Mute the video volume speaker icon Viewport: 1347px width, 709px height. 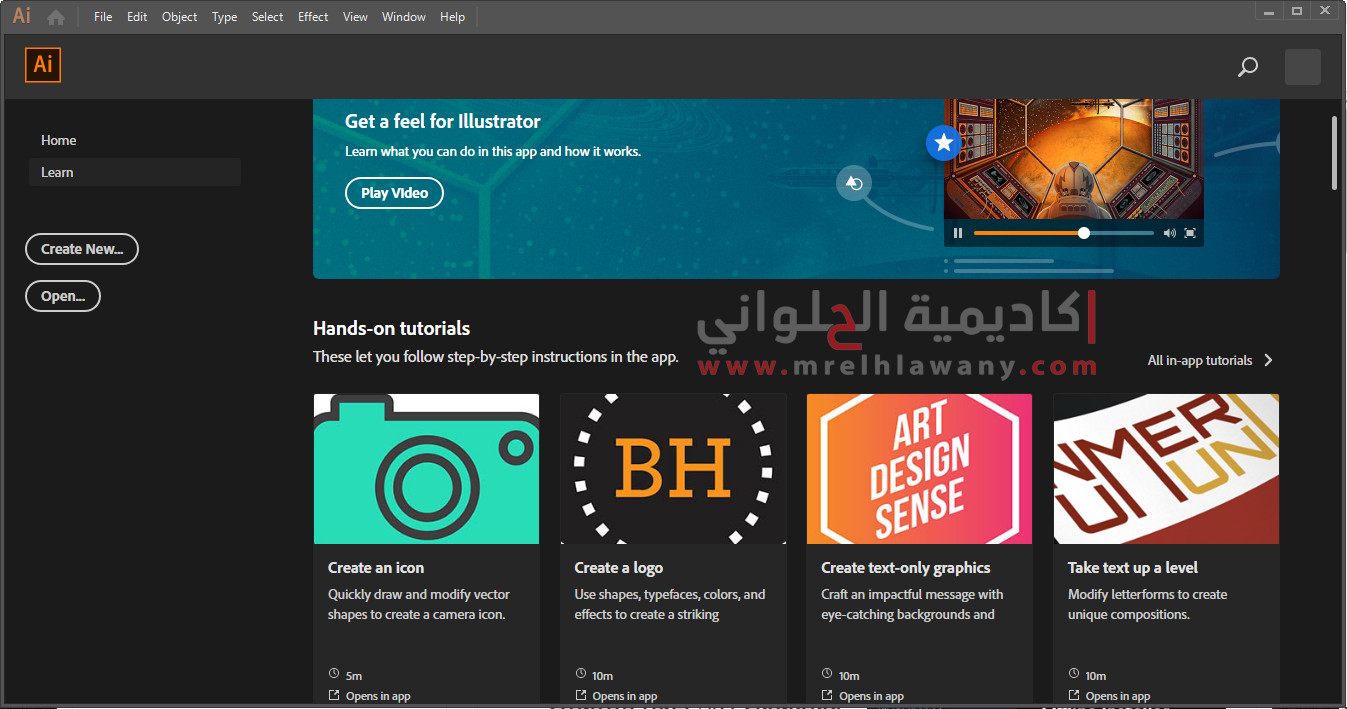(1169, 233)
